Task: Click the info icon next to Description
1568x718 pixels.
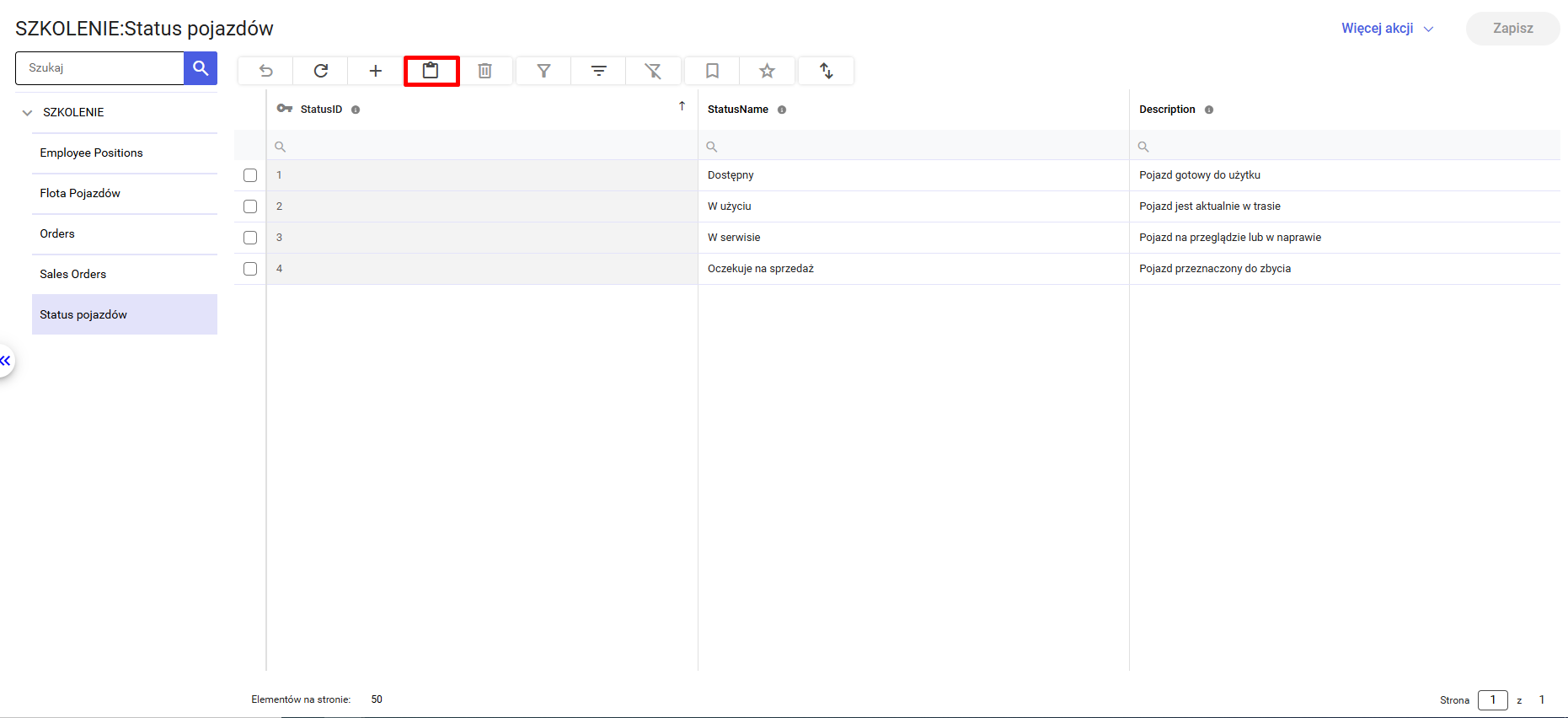Action: (1209, 110)
